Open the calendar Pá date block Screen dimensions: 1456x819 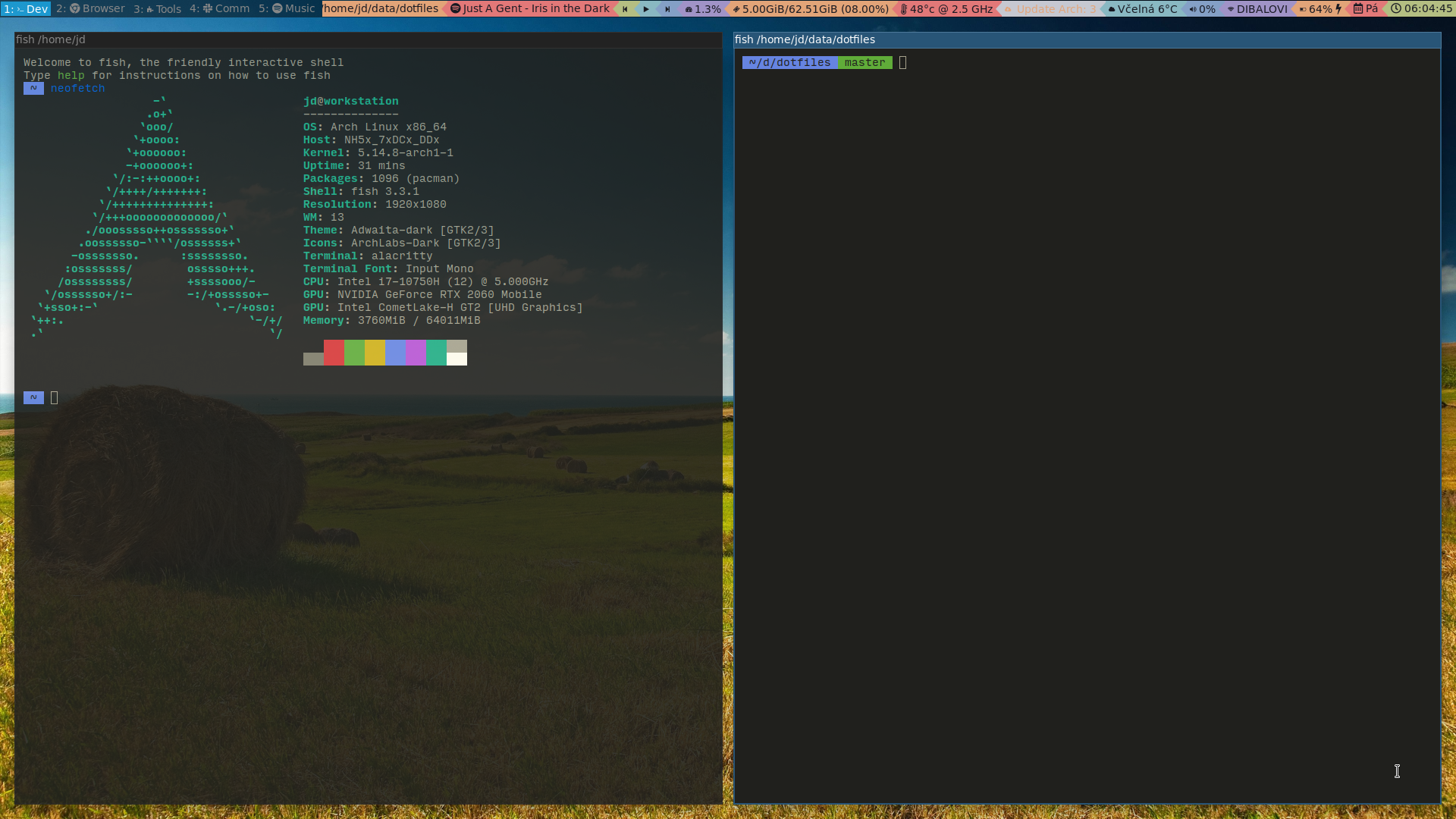point(1366,9)
